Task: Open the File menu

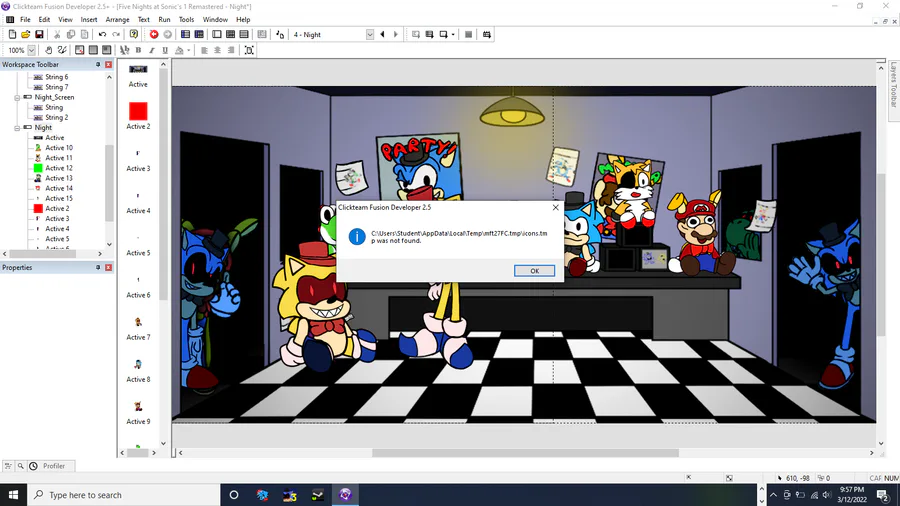Action: [25, 20]
